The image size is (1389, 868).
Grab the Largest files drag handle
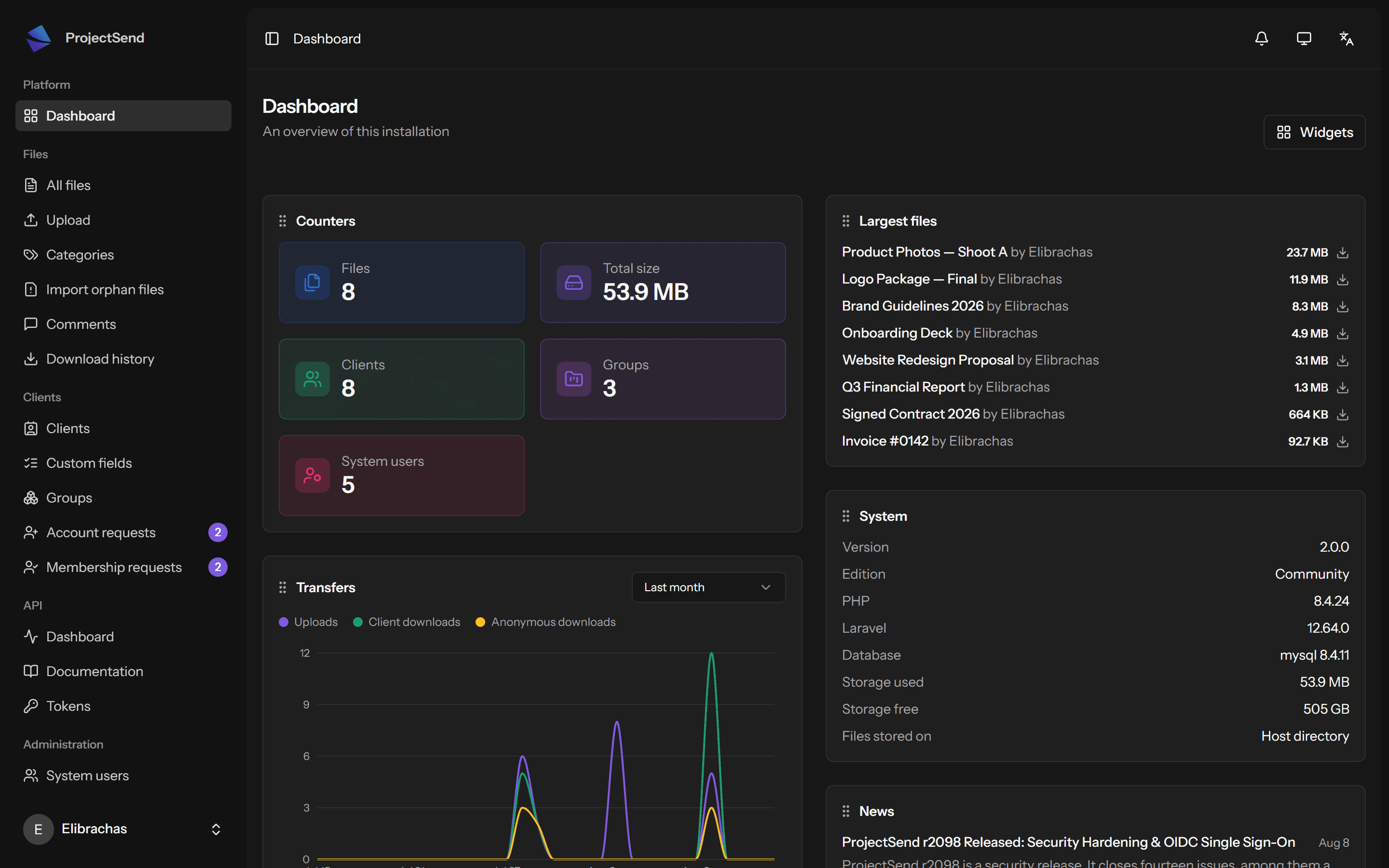tap(845, 221)
